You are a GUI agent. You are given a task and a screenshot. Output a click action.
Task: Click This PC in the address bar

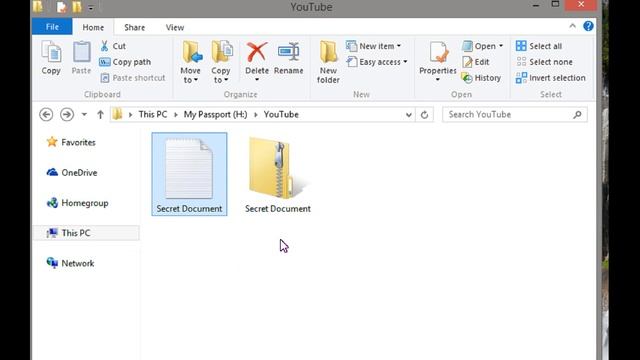click(153, 115)
